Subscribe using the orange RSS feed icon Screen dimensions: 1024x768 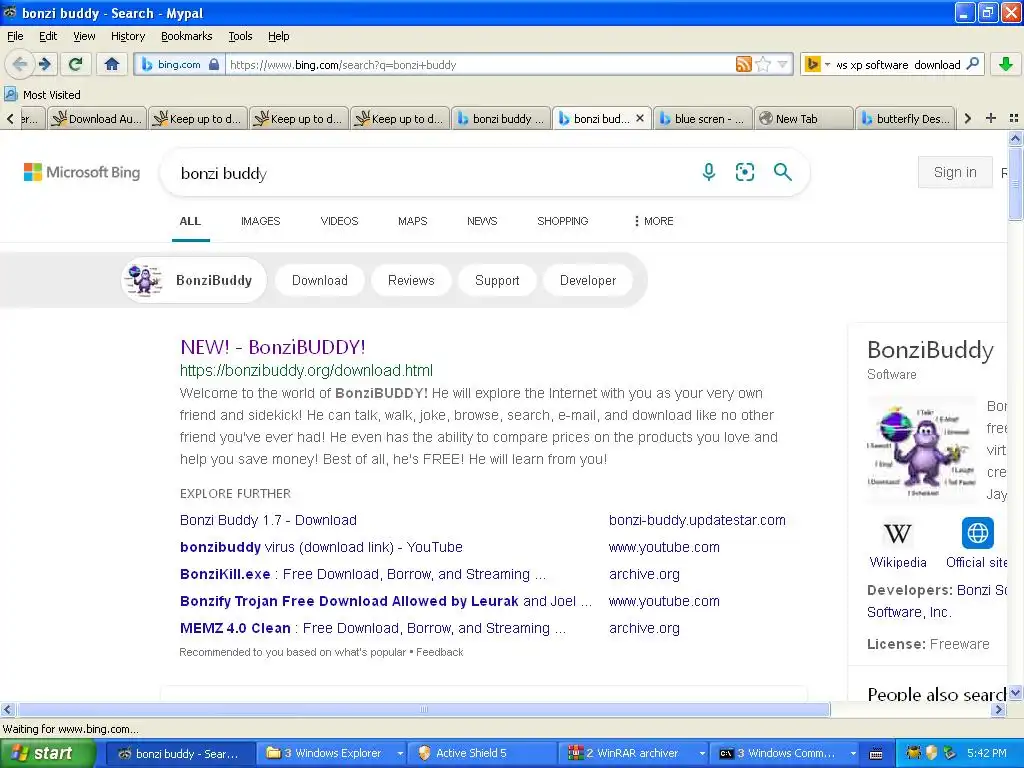[743, 64]
